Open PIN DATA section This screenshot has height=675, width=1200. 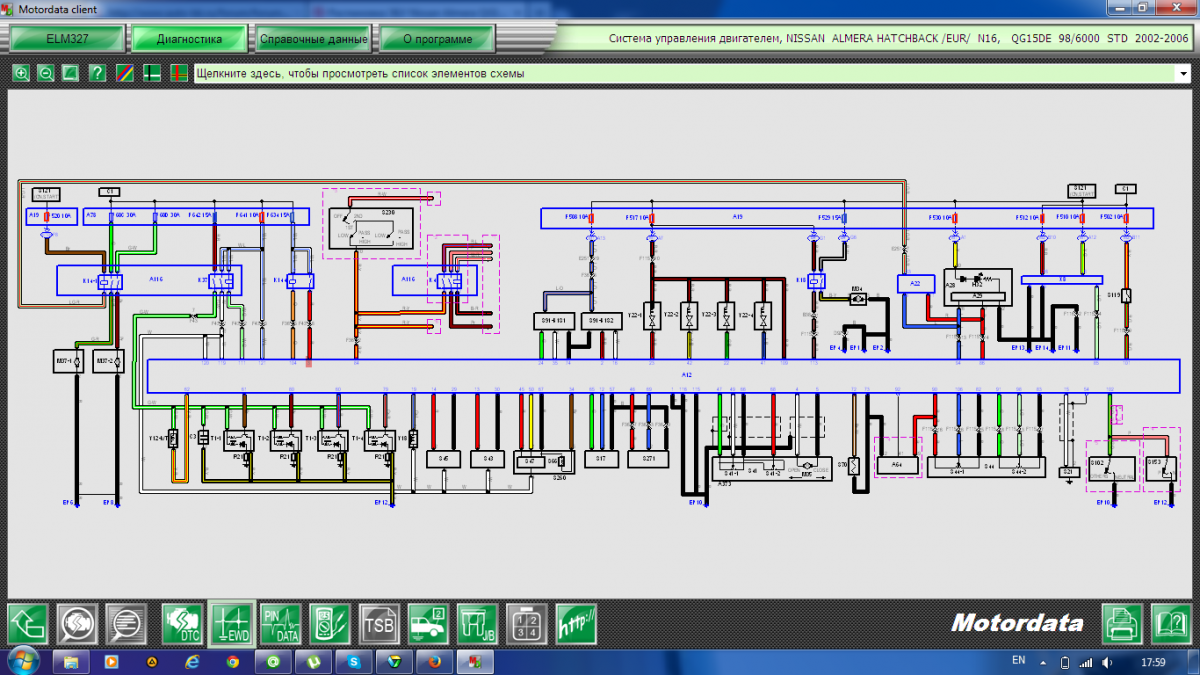[x=279, y=624]
